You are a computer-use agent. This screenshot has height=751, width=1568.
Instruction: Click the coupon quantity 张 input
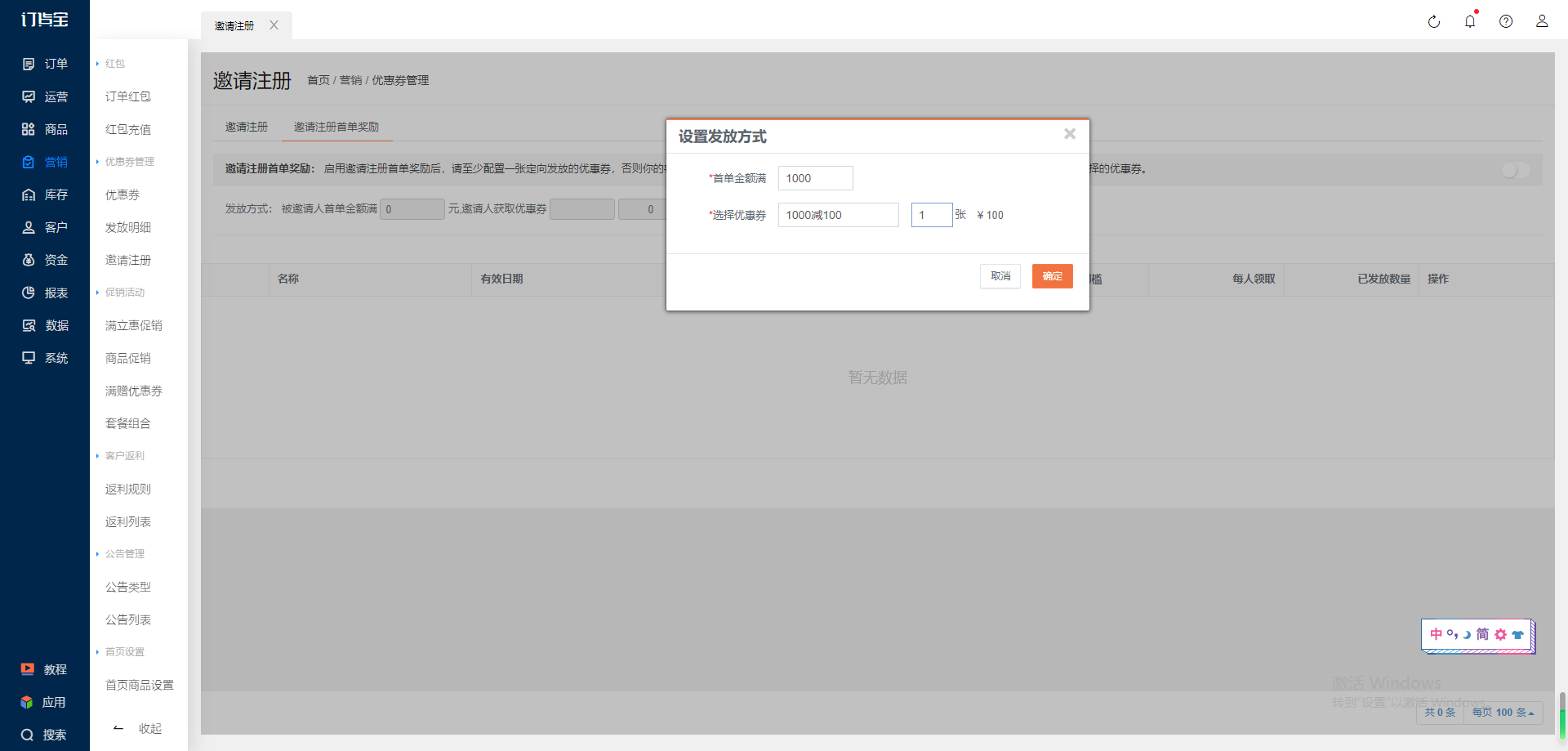[x=932, y=215]
